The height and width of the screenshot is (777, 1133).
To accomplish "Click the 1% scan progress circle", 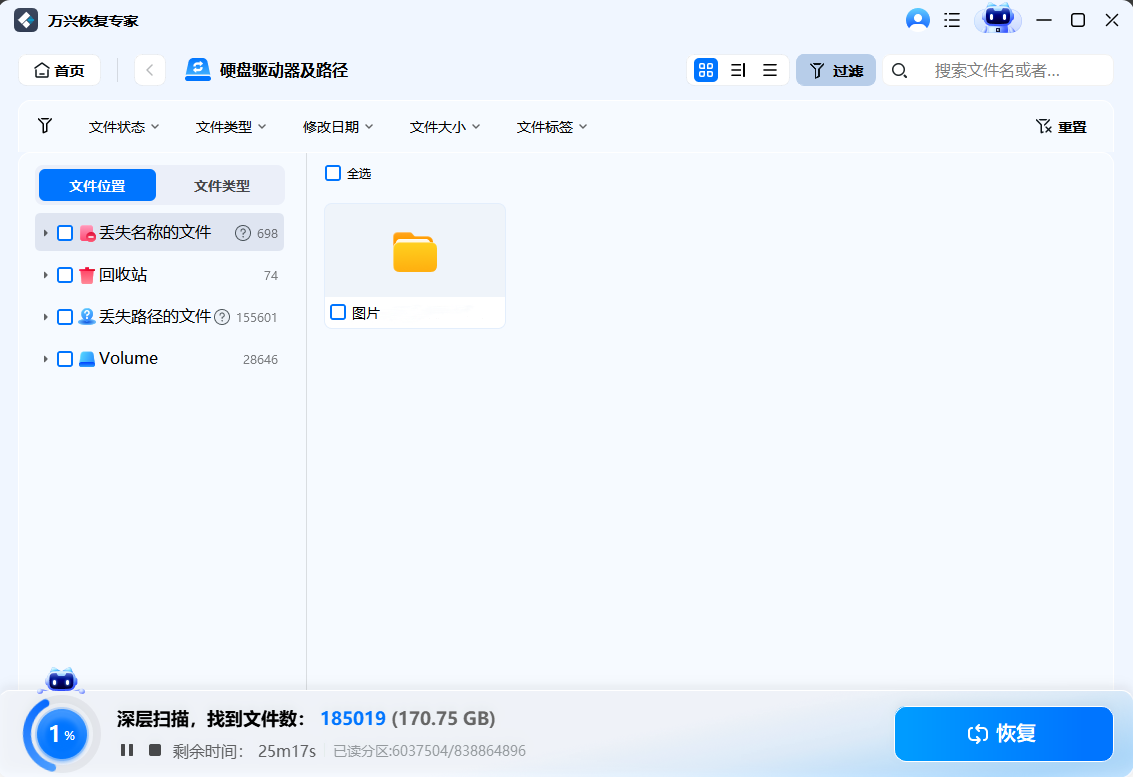I will click(60, 733).
